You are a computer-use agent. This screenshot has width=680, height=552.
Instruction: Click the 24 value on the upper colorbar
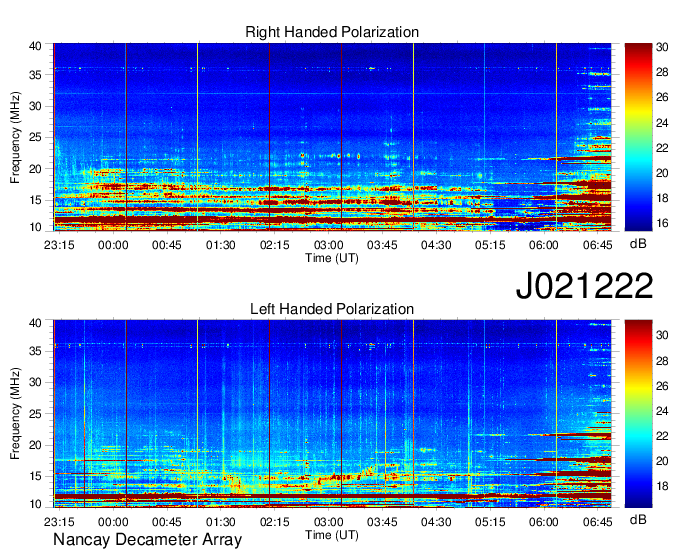(662, 123)
